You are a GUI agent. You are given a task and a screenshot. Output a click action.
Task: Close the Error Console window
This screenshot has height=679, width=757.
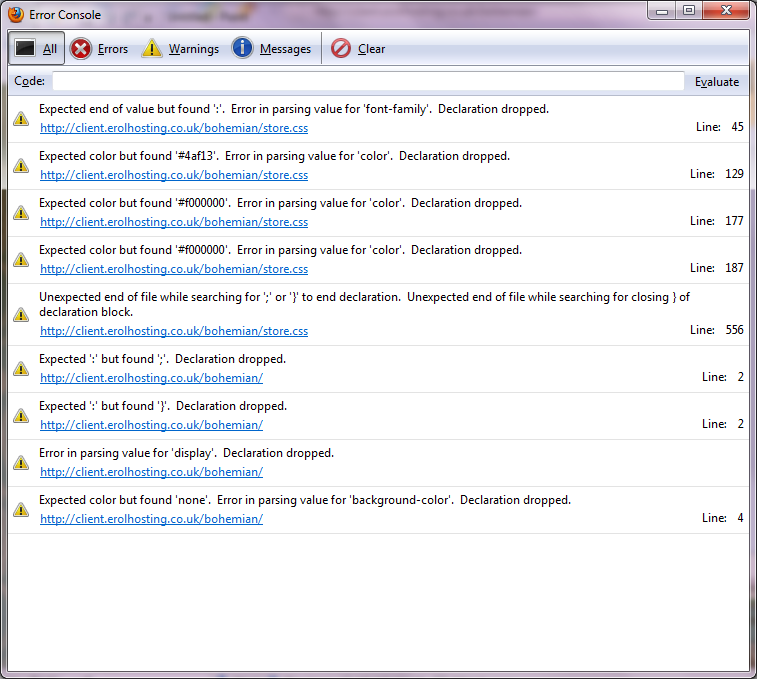[726, 11]
